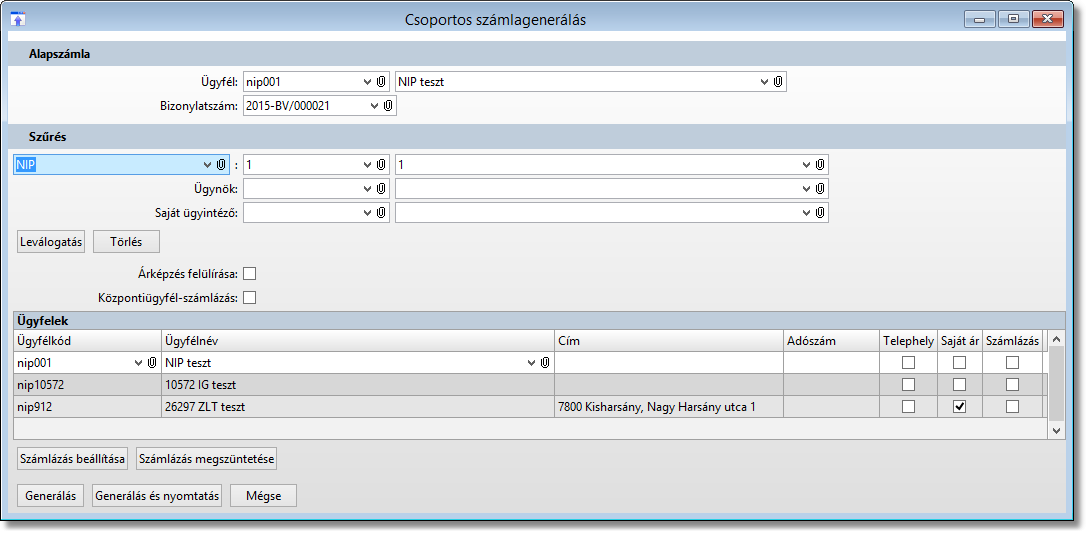Click the Adószám column header

click(x=831, y=341)
